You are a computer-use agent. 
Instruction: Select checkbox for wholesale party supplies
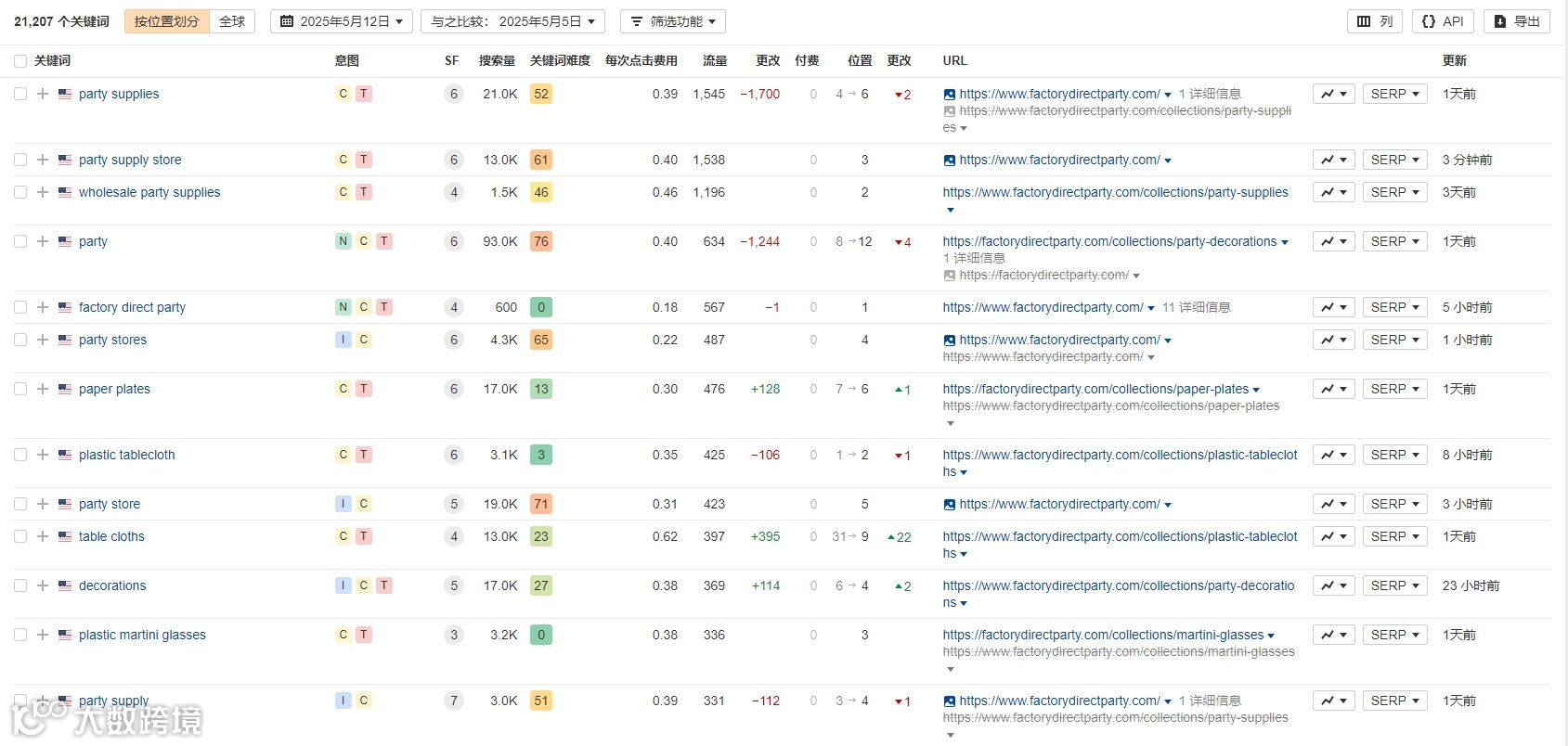tap(20, 192)
